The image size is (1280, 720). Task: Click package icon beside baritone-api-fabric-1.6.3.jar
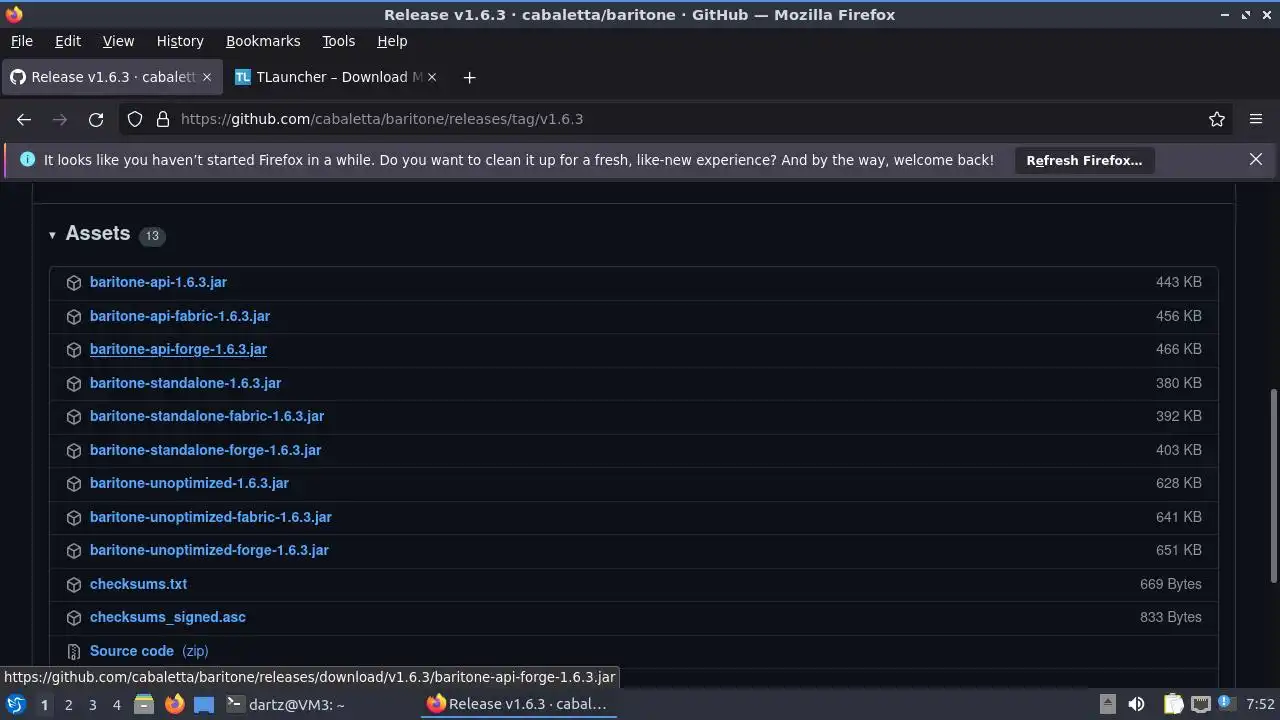point(73,316)
